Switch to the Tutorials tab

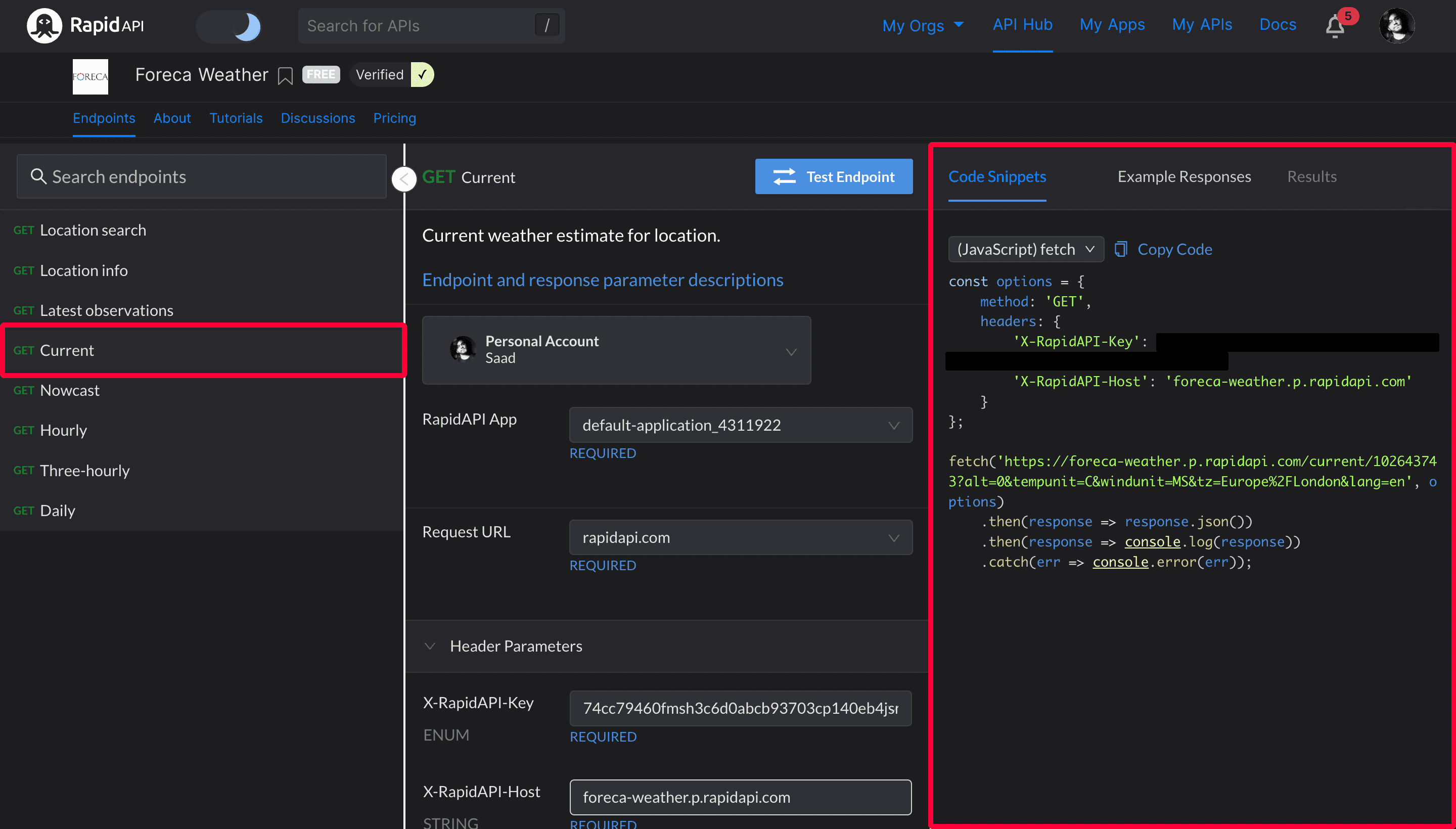tap(236, 118)
